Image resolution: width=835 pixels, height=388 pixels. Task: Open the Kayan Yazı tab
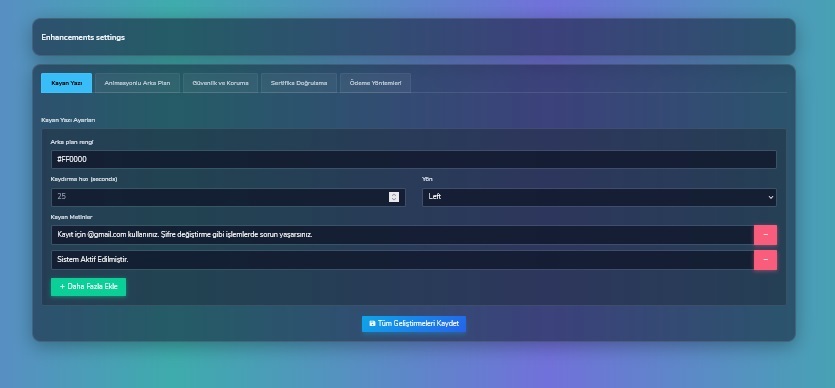click(67, 83)
